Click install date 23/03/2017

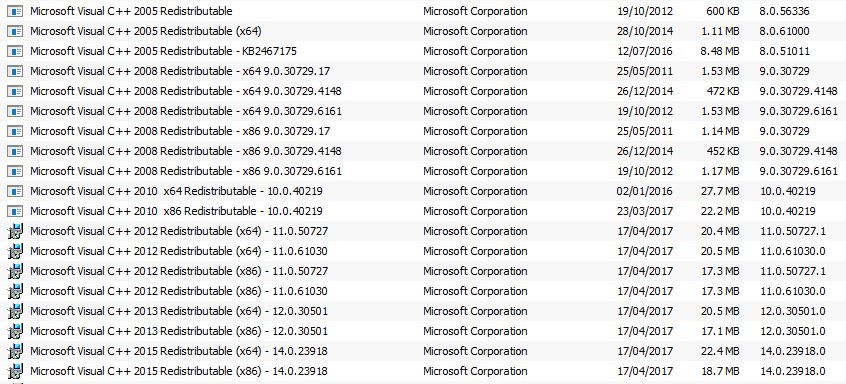[645, 210]
